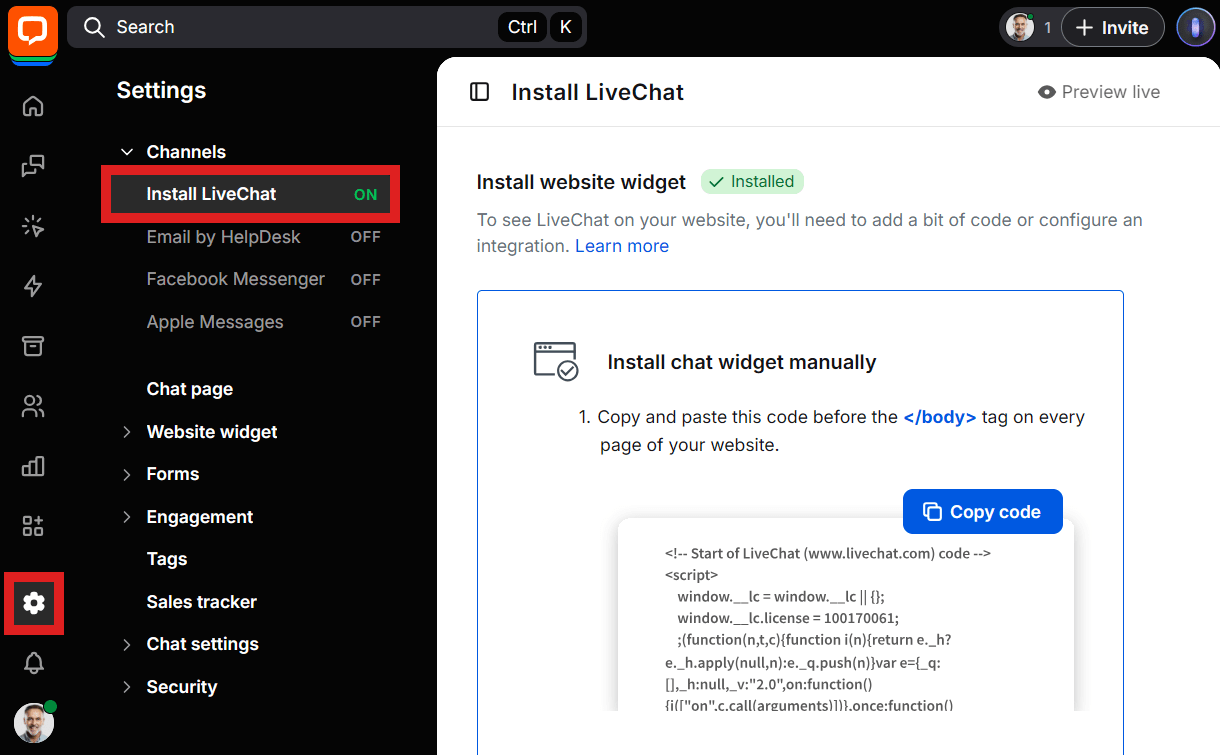1220x755 pixels.
Task: Open the notifications bell icon
Action: [34, 663]
